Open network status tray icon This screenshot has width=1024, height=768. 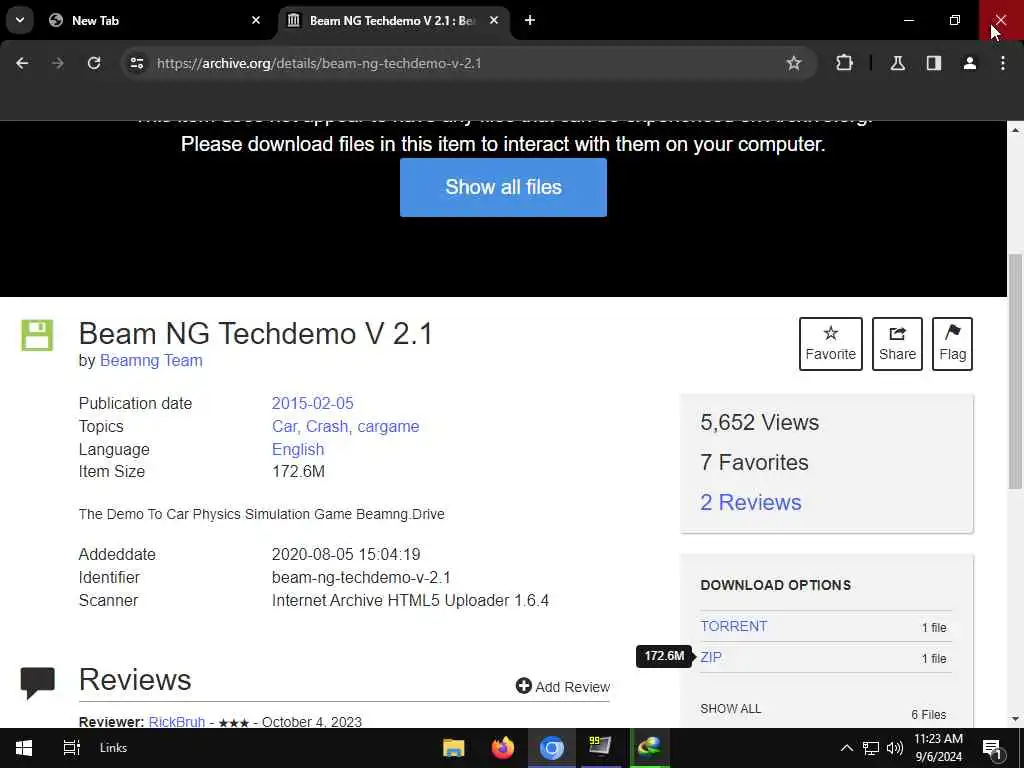(x=871, y=748)
